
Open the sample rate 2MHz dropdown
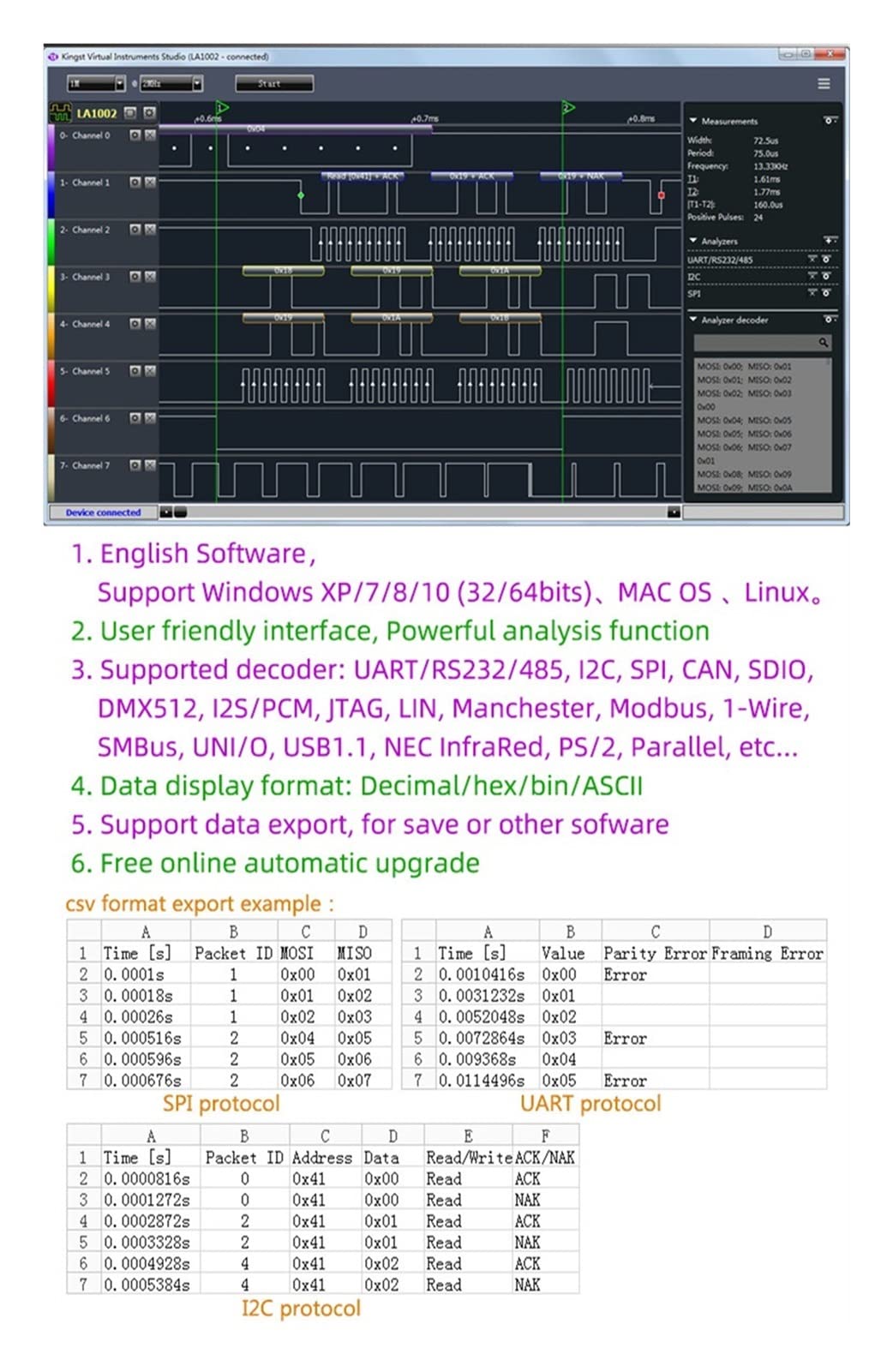click(x=171, y=83)
